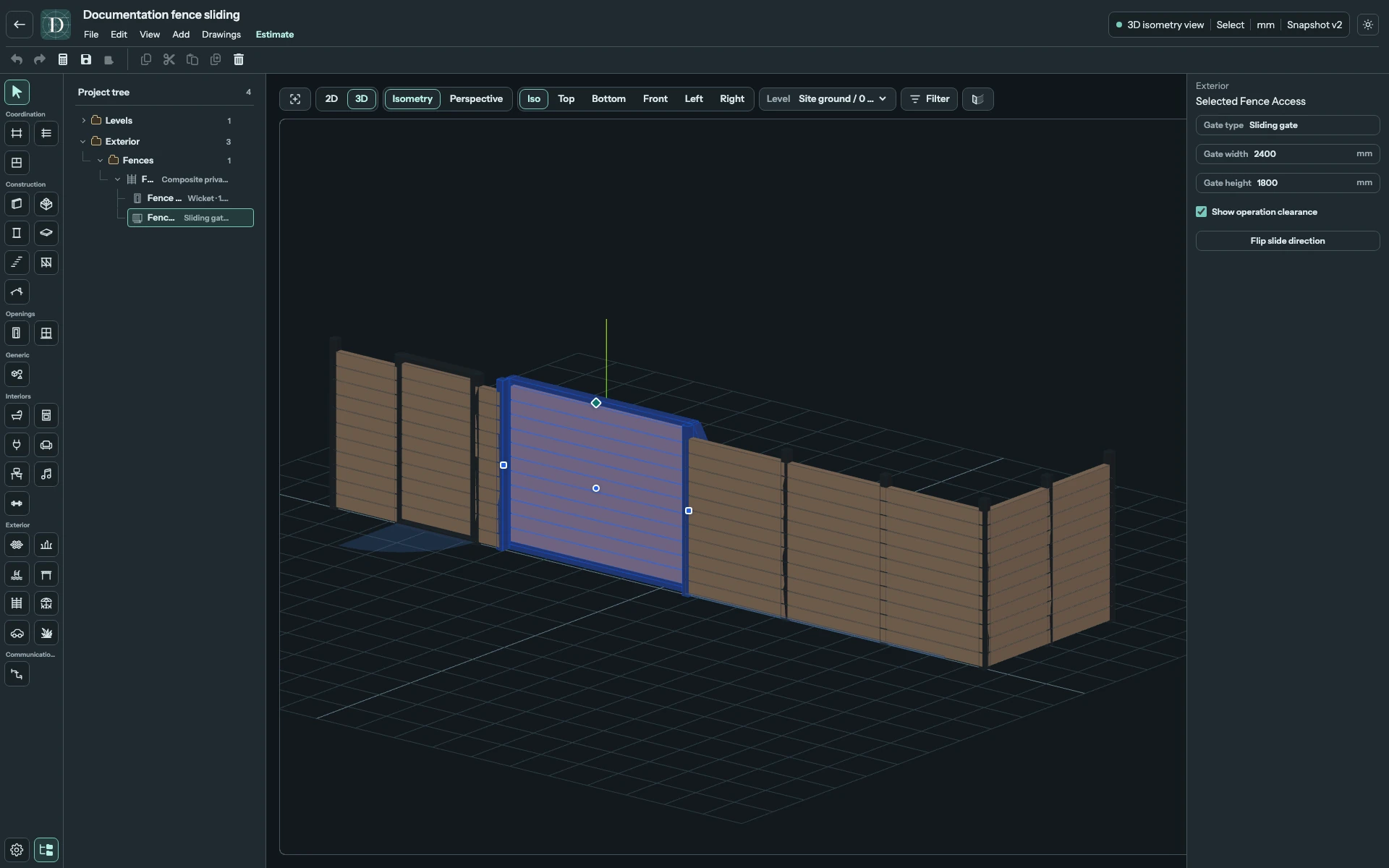Viewport: 1389px width, 868px height.
Task: Click the Gate width input field
Action: (x=1288, y=154)
